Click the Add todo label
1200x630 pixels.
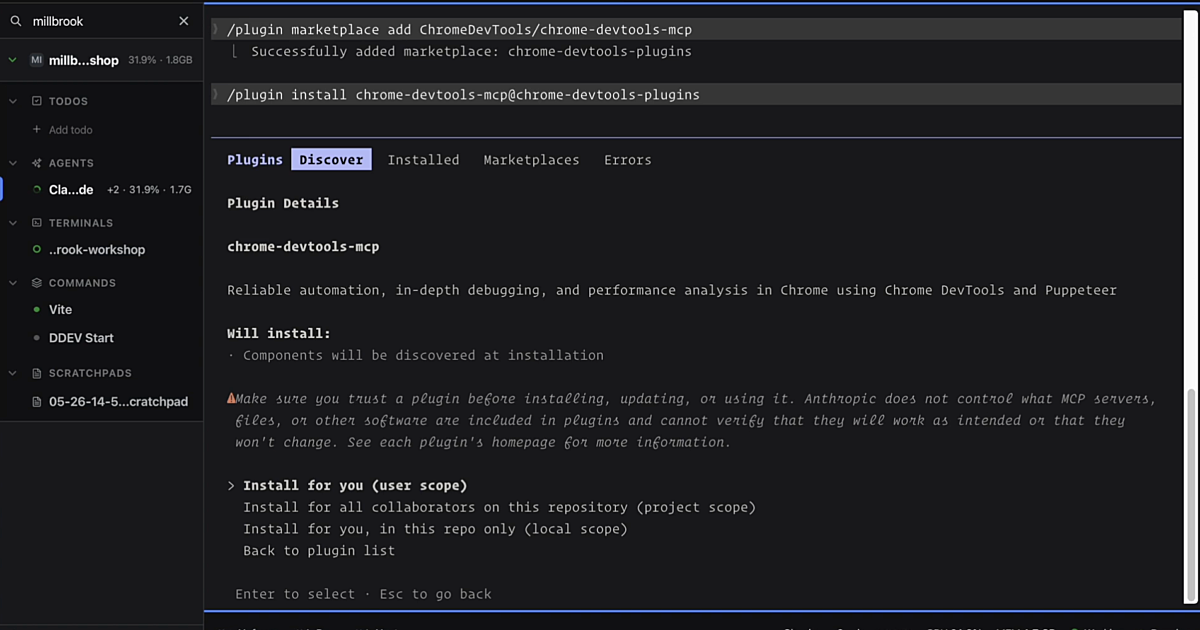tap(70, 130)
